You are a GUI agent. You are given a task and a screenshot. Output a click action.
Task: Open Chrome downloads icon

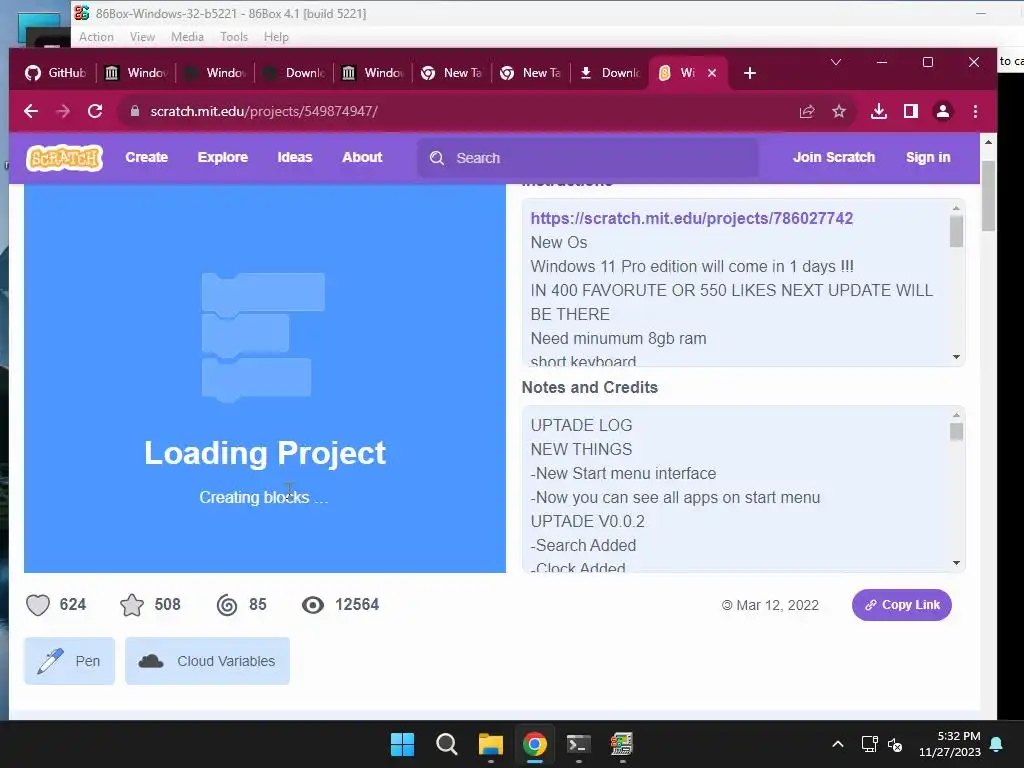tap(879, 112)
